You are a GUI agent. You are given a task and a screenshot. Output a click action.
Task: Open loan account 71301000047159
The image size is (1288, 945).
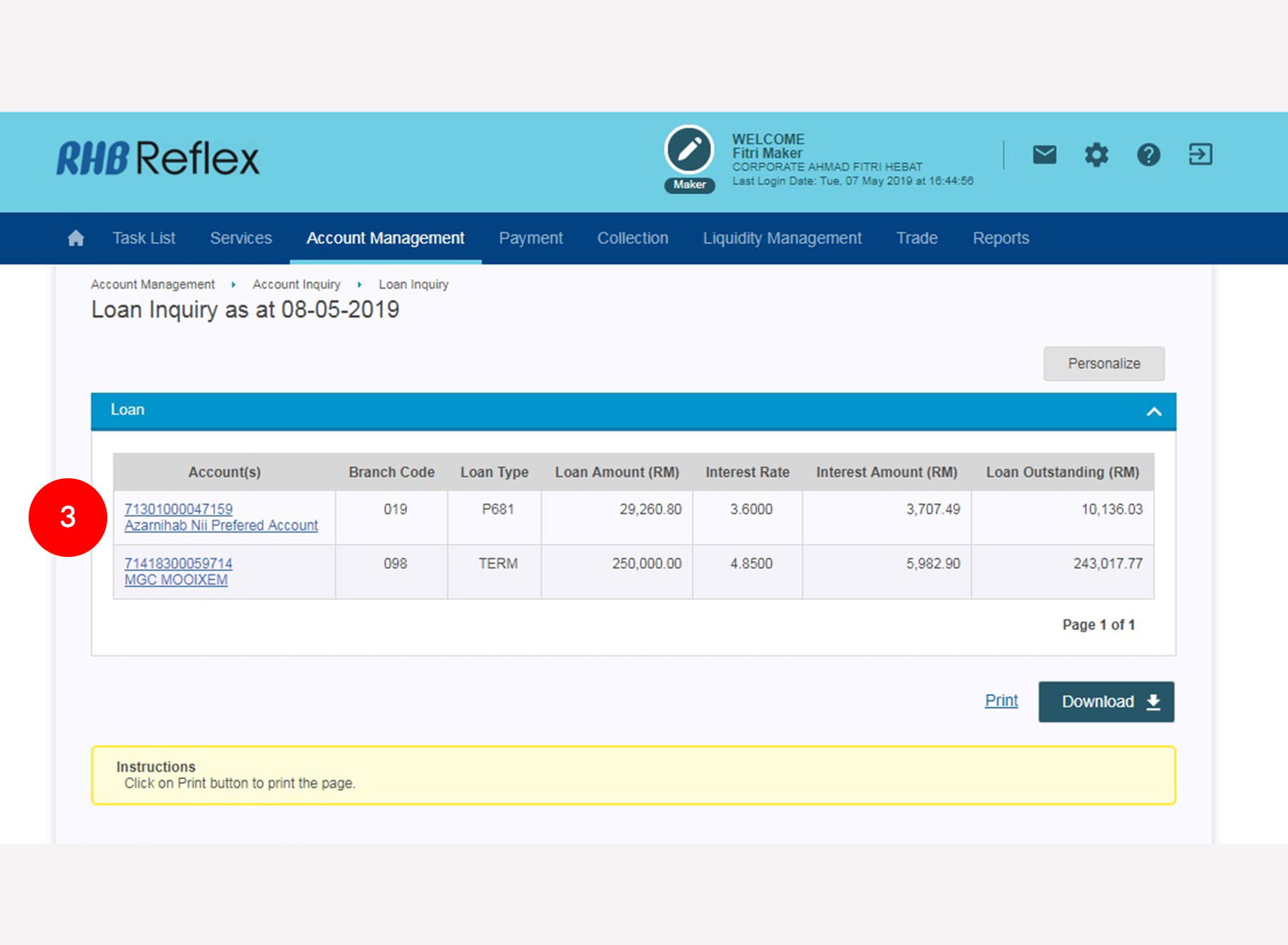(x=178, y=509)
